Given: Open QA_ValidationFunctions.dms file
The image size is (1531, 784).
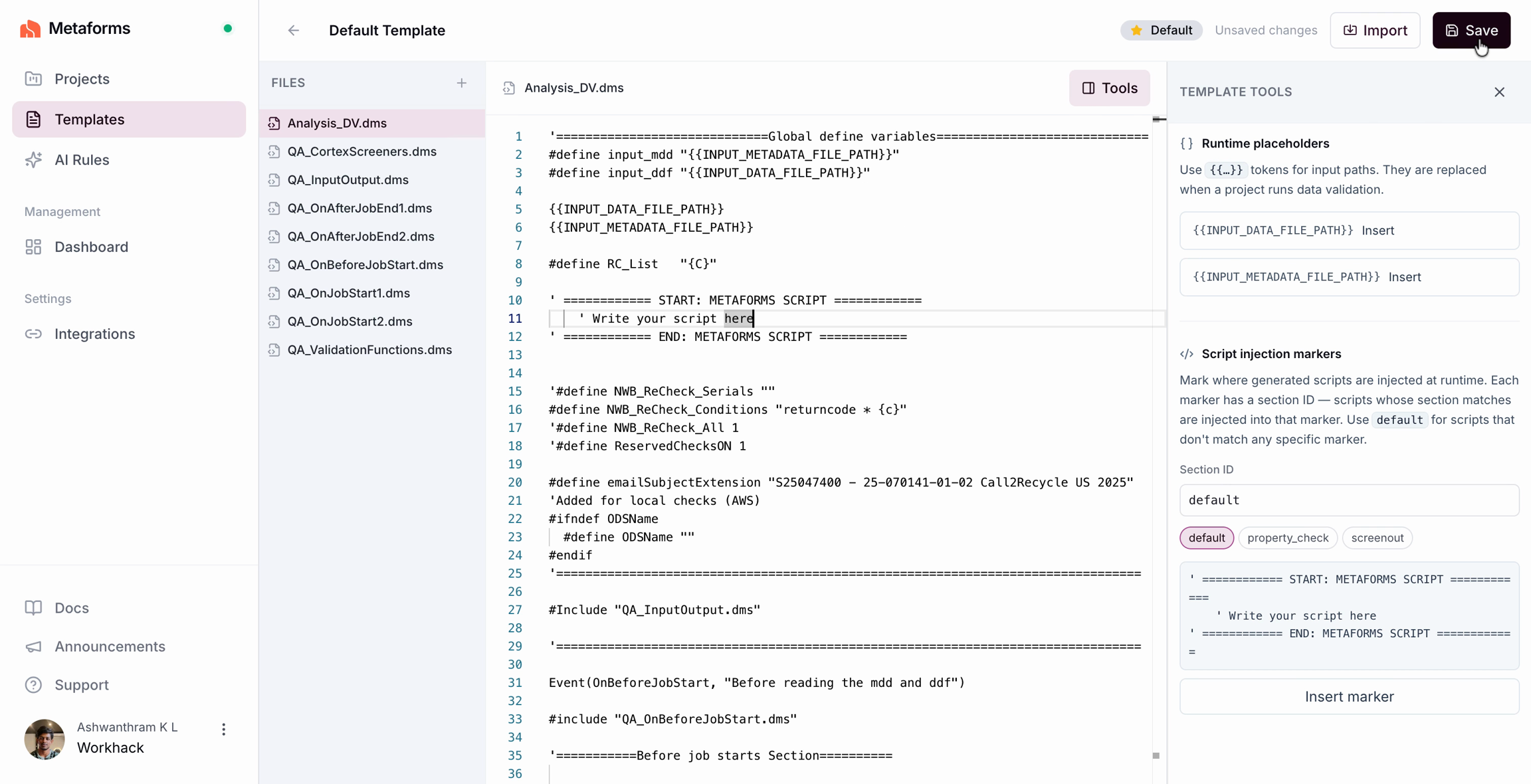Looking at the screenshot, I should pos(369,350).
